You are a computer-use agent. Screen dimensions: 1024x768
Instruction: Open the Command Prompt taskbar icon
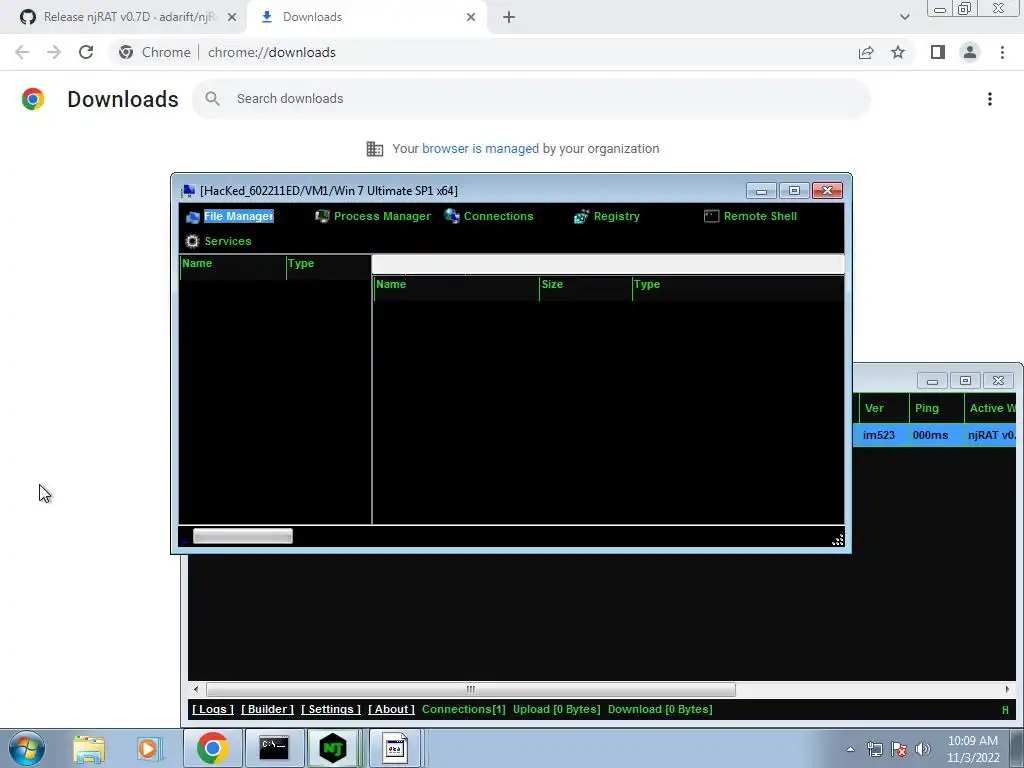[x=274, y=748]
